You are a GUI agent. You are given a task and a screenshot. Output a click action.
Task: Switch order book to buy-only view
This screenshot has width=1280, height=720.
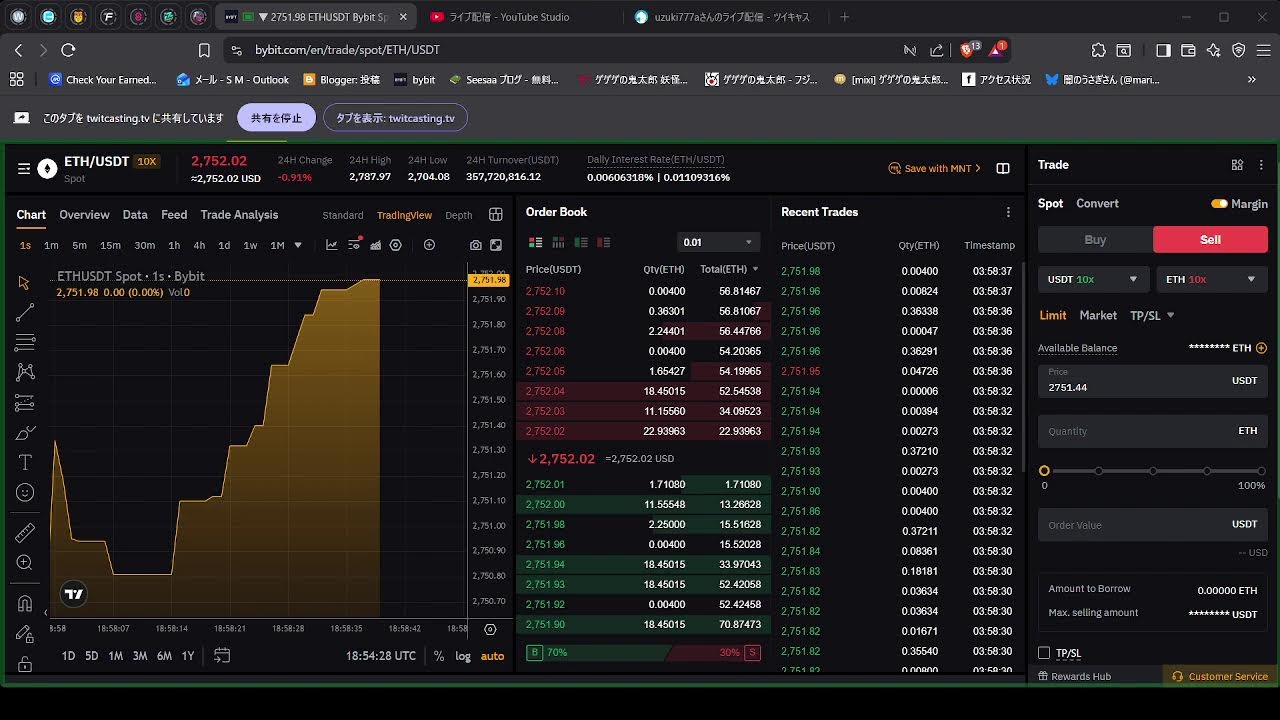coord(581,243)
